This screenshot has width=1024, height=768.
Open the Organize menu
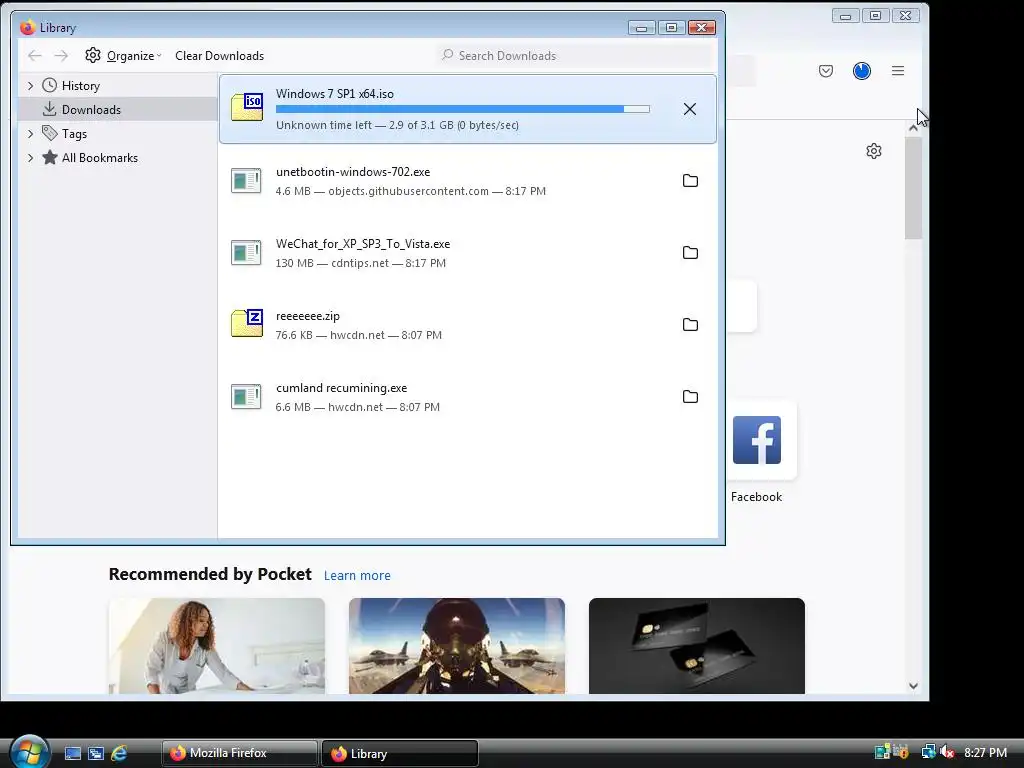(x=123, y=56)
